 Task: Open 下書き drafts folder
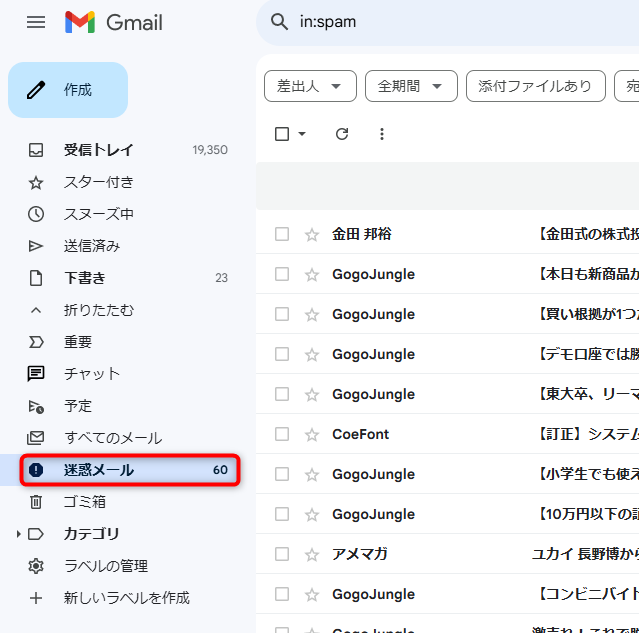point(128,278)
